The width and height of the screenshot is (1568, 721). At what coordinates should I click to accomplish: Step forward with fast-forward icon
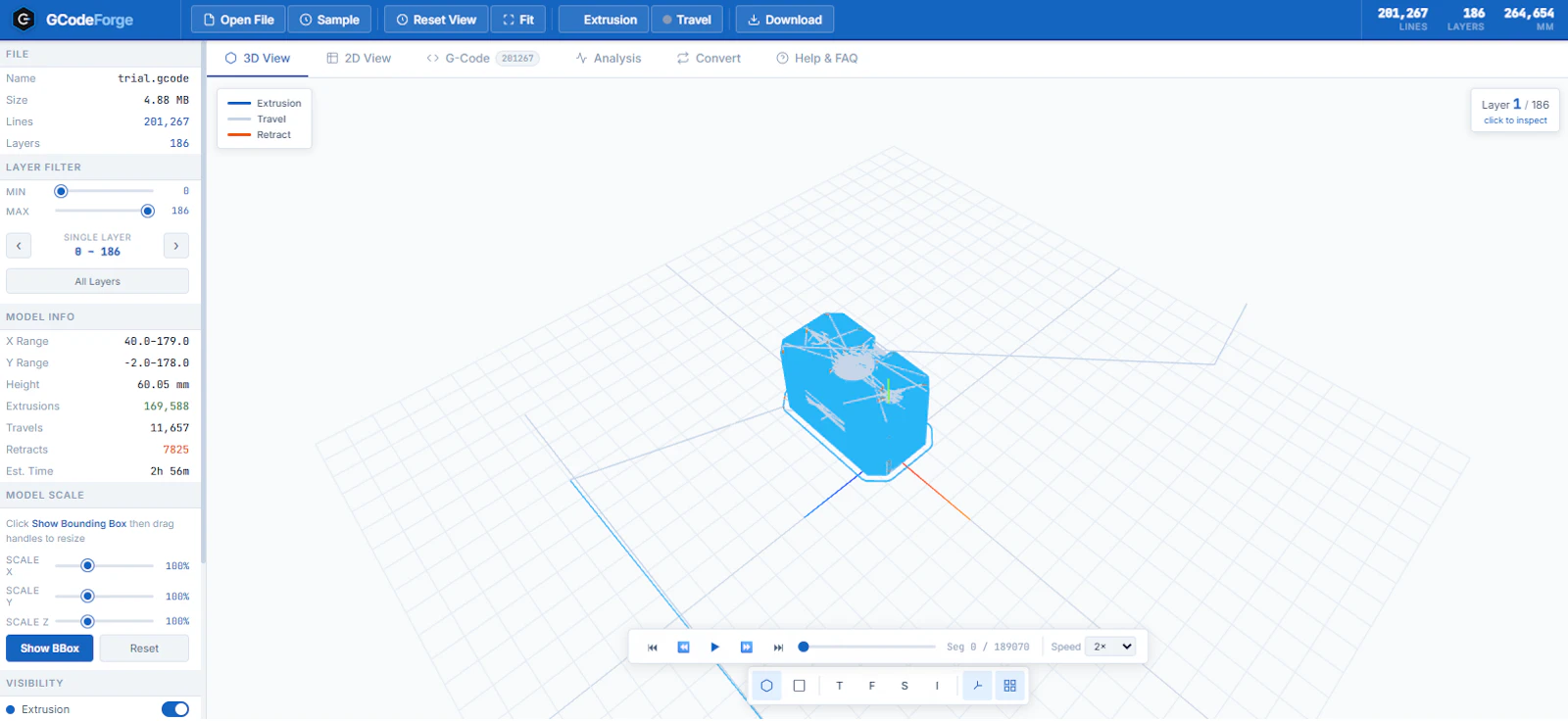[747, 648]
